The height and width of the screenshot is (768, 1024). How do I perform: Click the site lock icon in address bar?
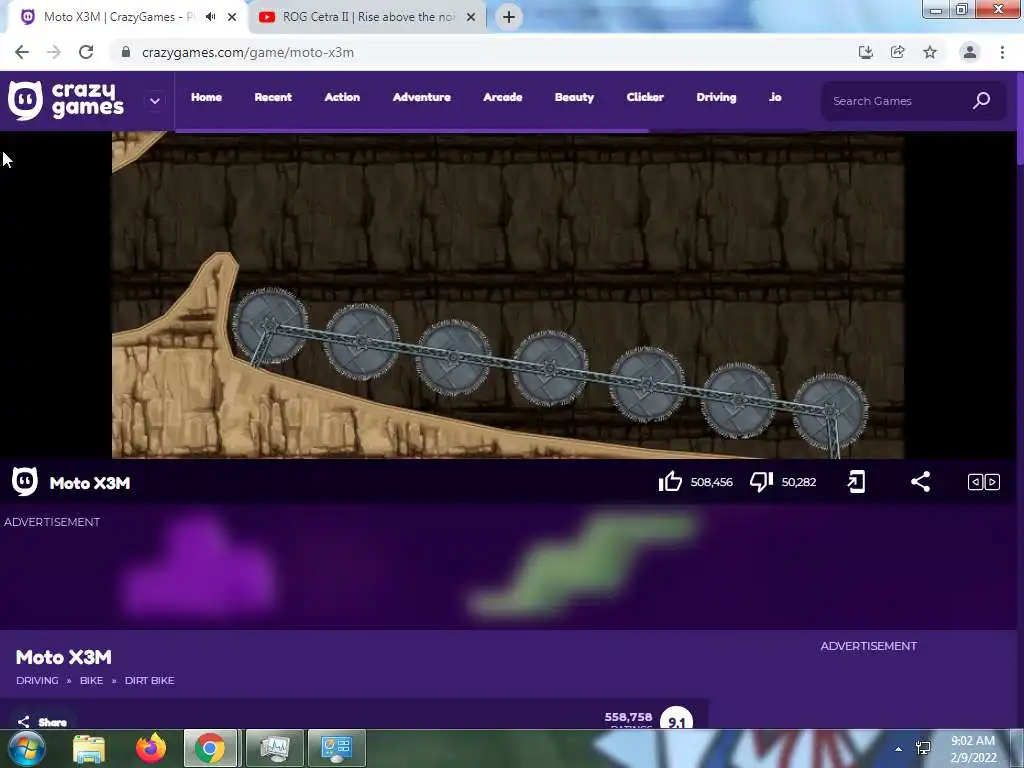(x=126, y=52)
